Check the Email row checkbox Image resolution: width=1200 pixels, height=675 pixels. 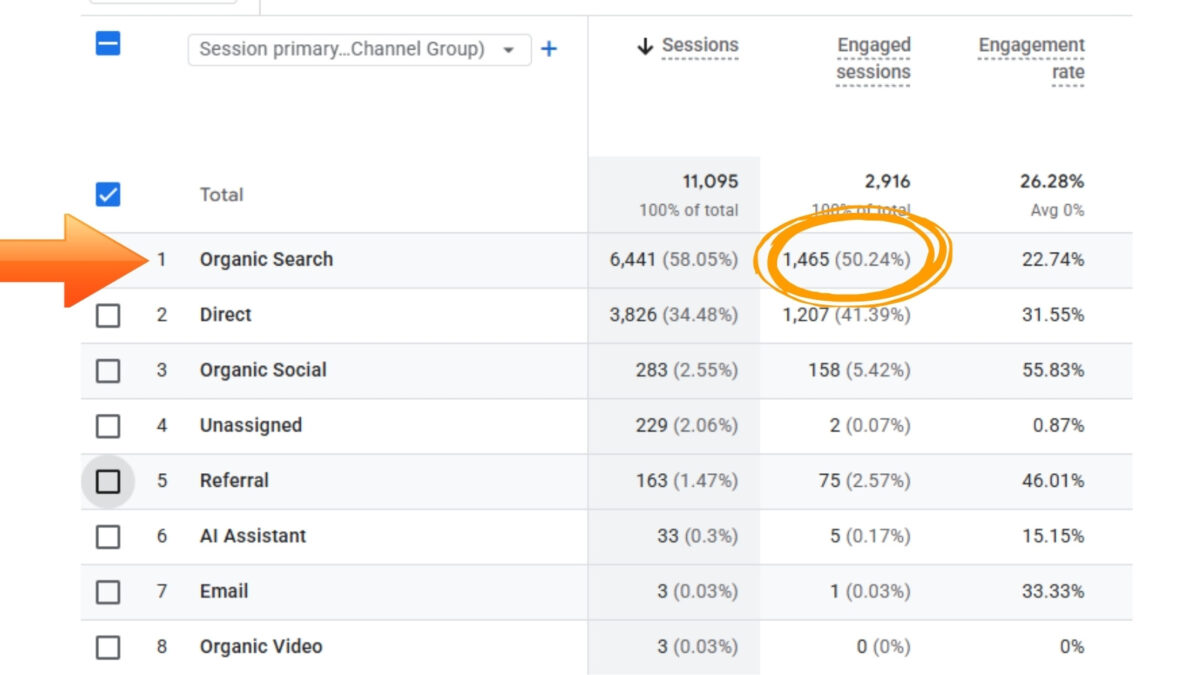click(108, 592)
